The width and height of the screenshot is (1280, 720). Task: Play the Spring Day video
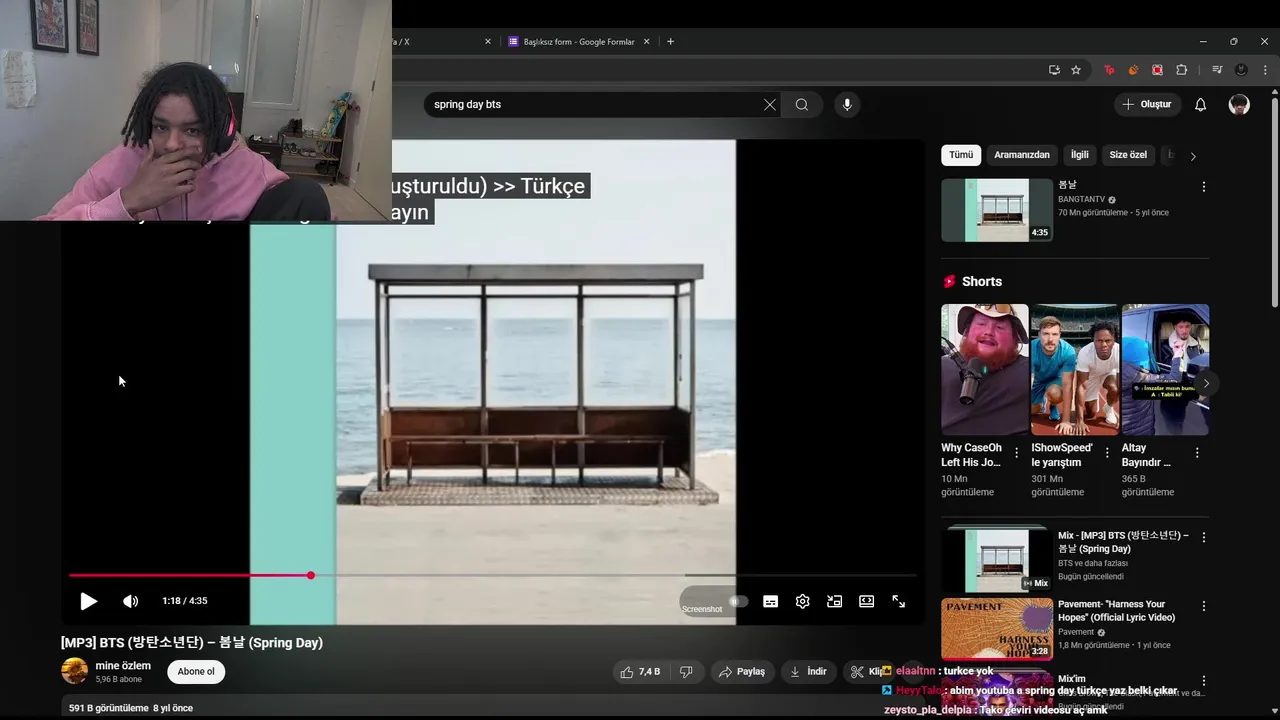[x=88, y=601]
